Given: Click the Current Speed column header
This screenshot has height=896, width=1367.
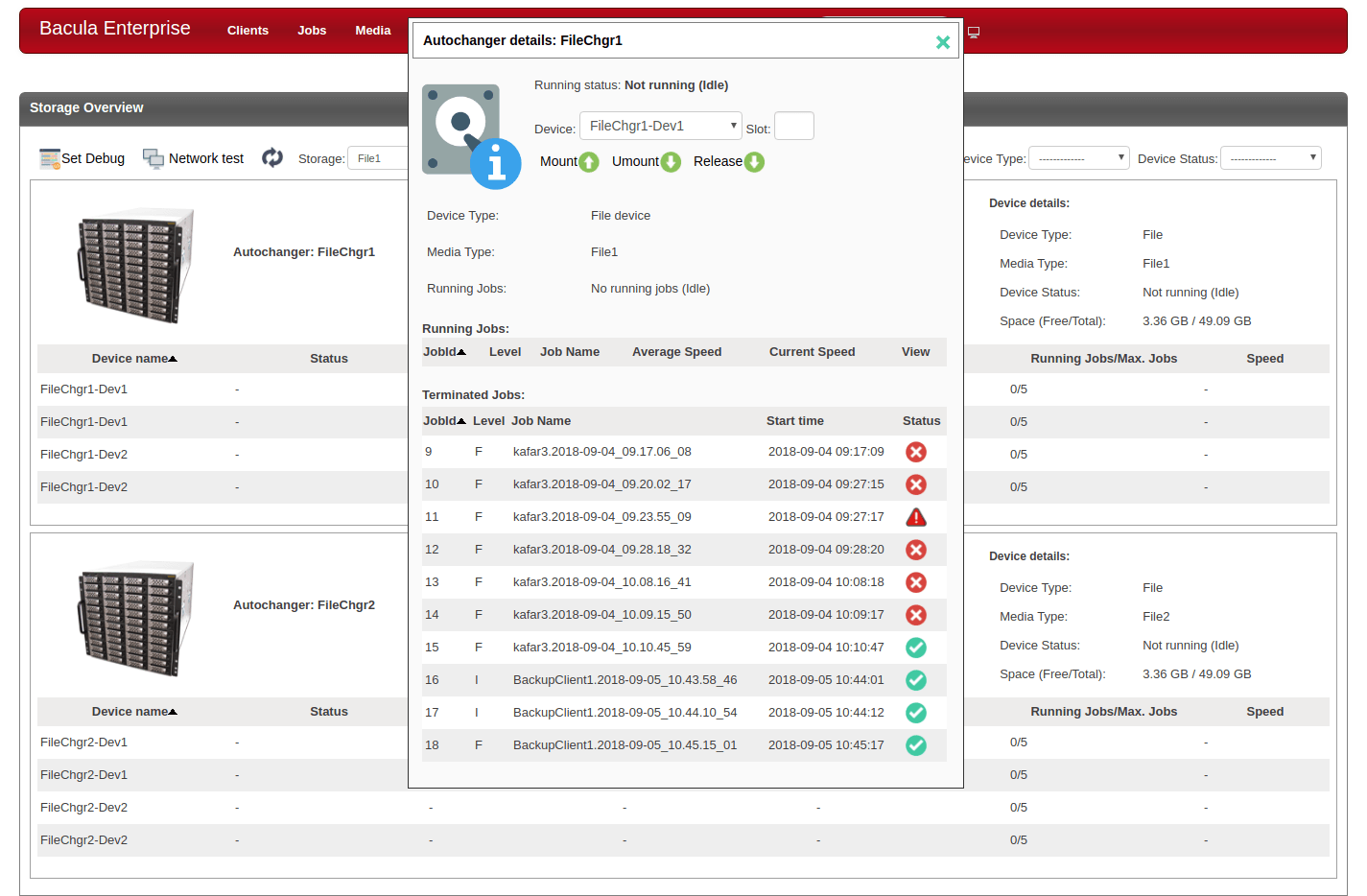Looking at the screenshot, I should pyautogui.click(x=812, y=352).
